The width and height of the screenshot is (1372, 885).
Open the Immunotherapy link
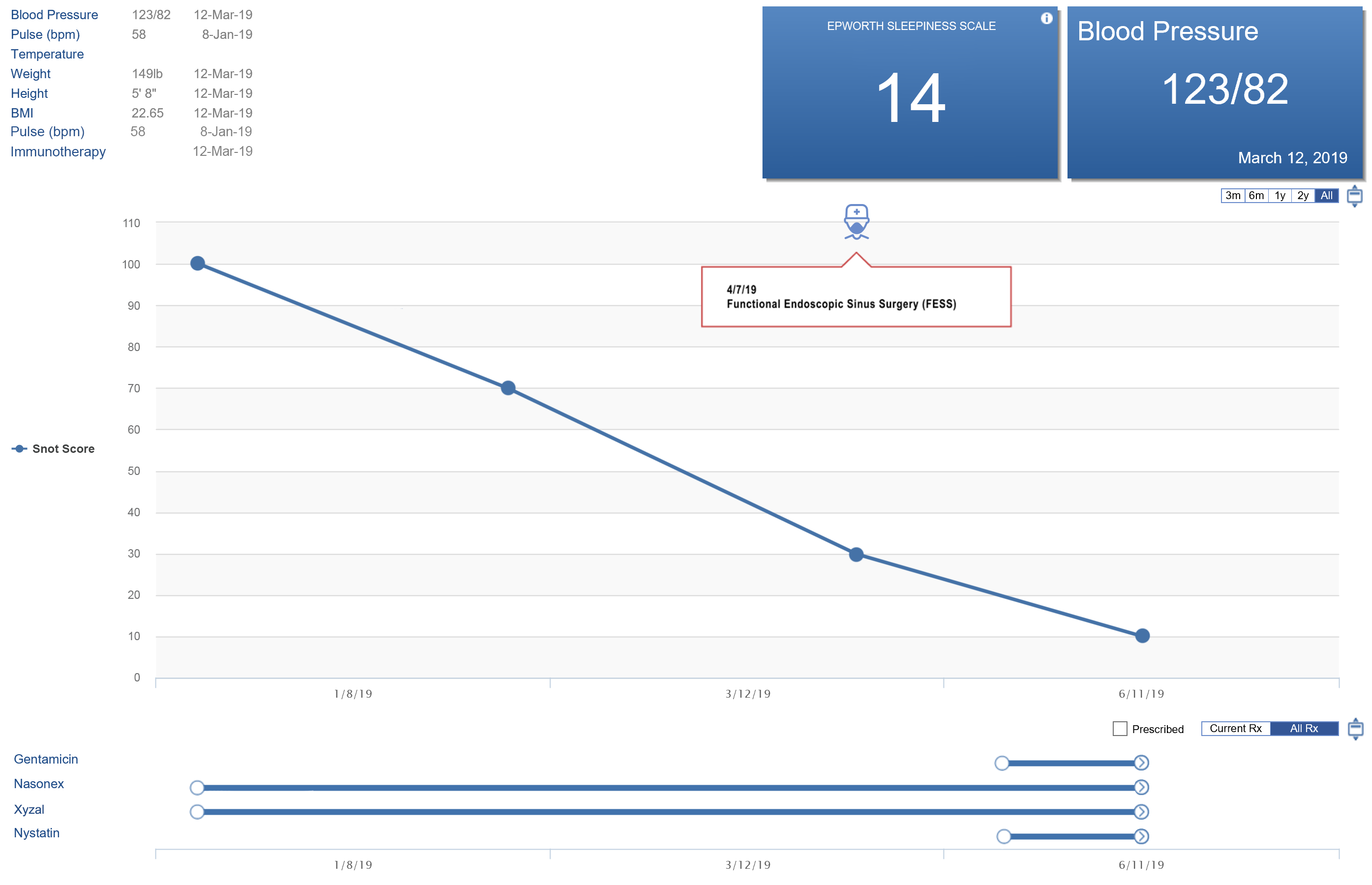tap(58, 152)
